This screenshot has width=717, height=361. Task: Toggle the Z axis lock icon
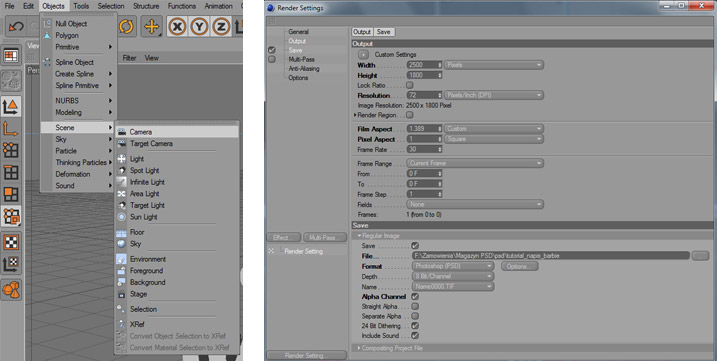click(221, 27)
